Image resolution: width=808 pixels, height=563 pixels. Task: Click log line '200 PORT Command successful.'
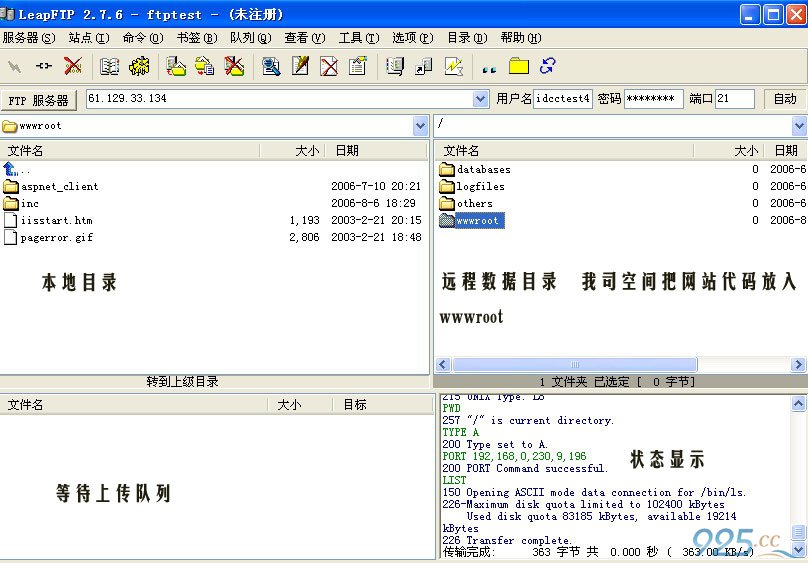coord(525,468)
